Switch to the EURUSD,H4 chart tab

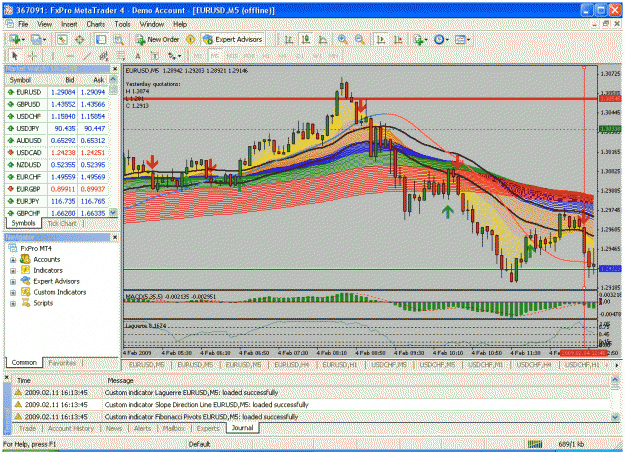(x=291, y=365)
